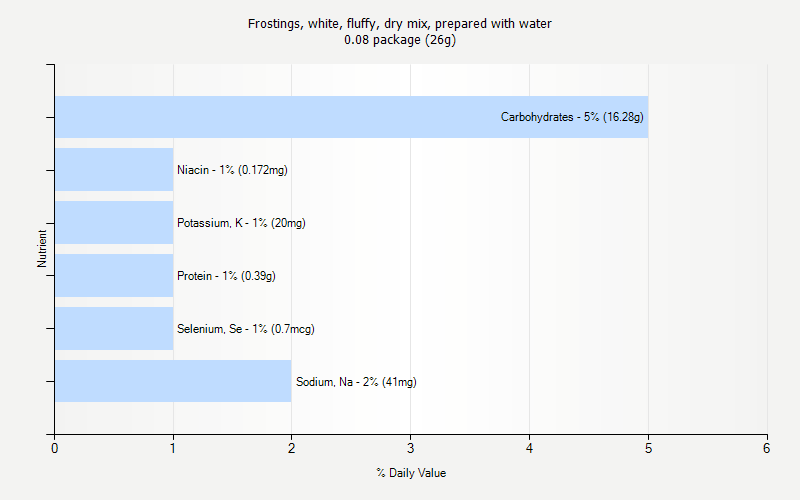Viewport: 800px width, 500px height.
Task: Select the x-axis tick label 5
Action: pos(648,449)
